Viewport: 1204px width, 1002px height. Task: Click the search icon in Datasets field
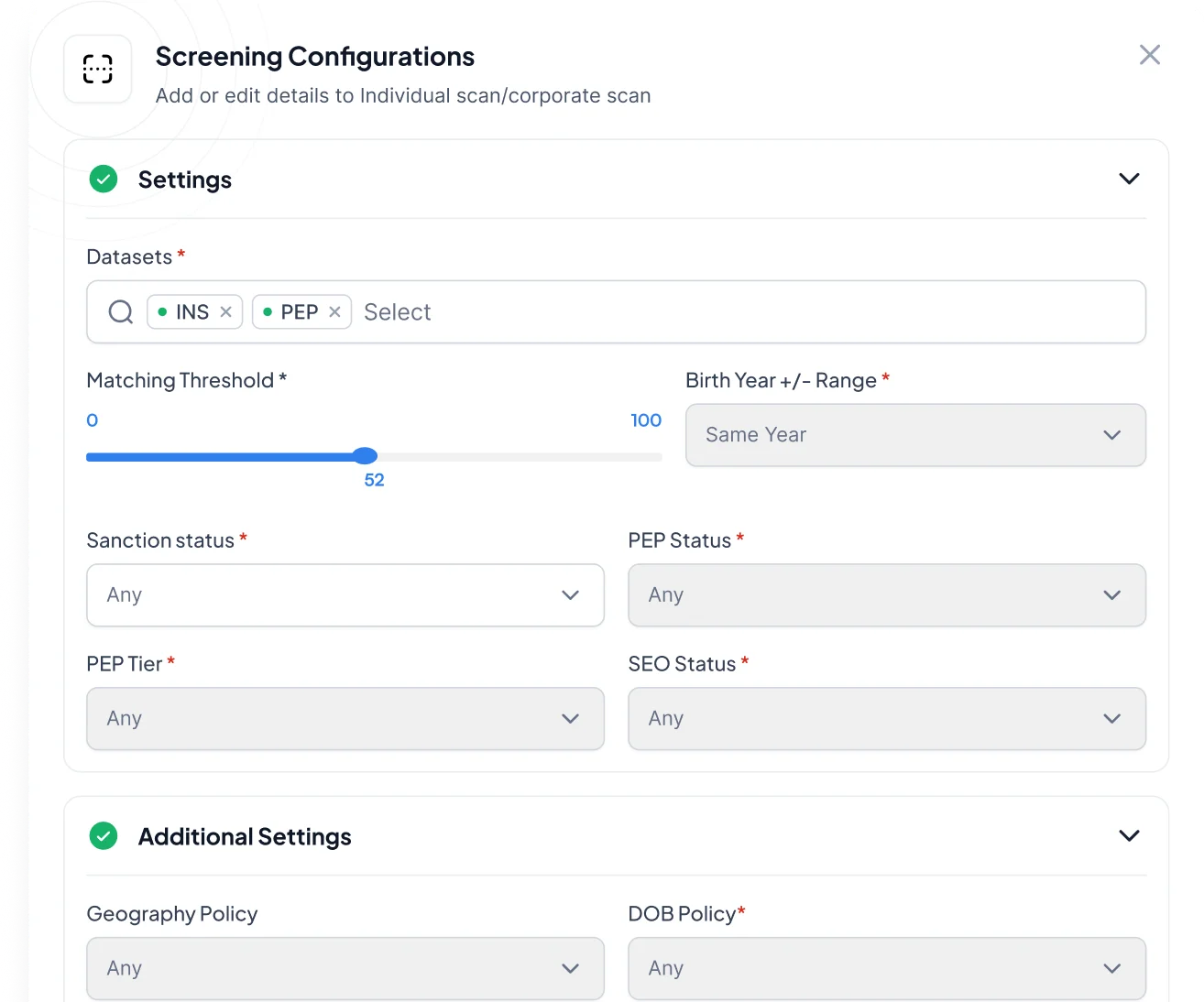(121, 312)
